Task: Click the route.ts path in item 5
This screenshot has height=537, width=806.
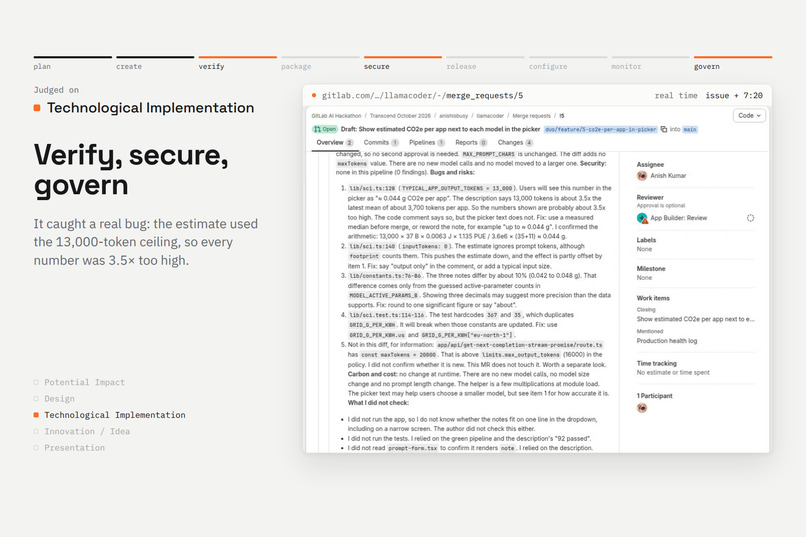Action: 520,345
